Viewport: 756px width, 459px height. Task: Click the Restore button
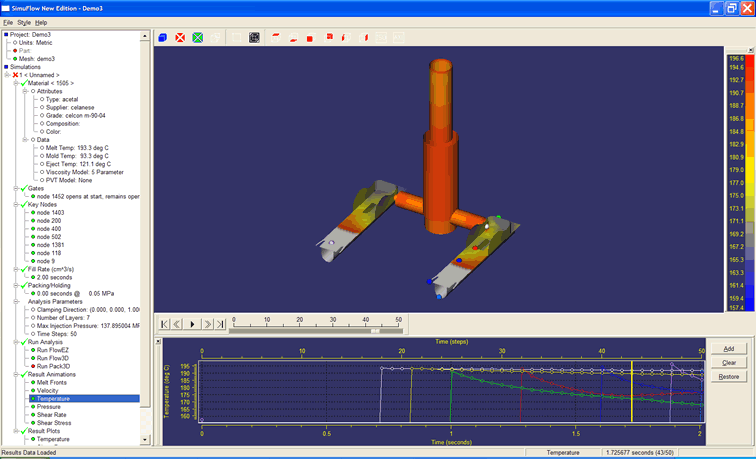(728, 376)
